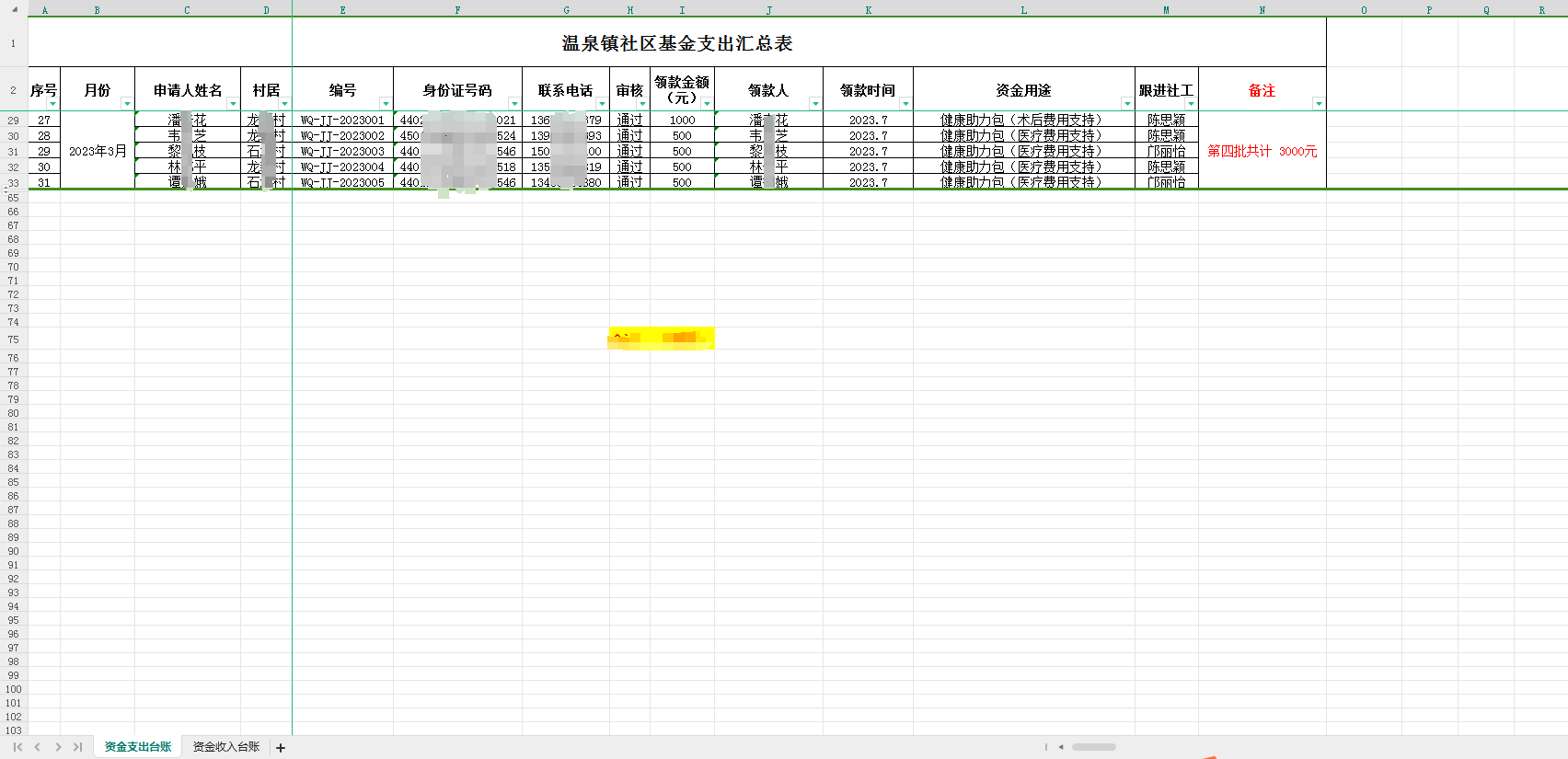Open the 领款人 filter dropdown
Image resolution: width=1568 pixels, height=759 pixels.
pos(815,104)
